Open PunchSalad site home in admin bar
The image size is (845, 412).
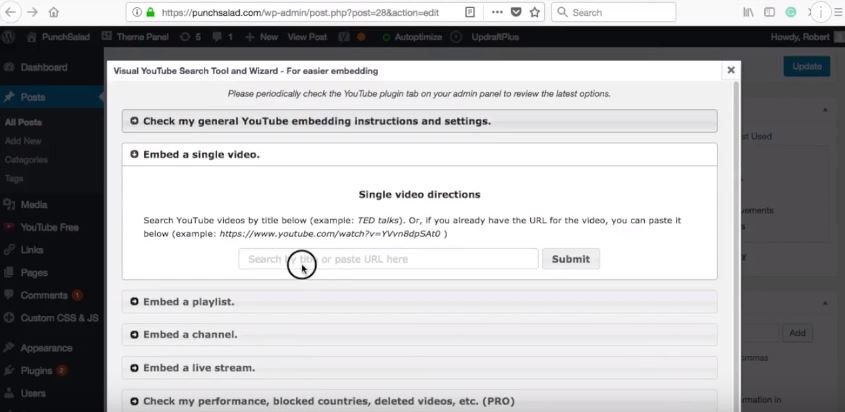(58, 37)
